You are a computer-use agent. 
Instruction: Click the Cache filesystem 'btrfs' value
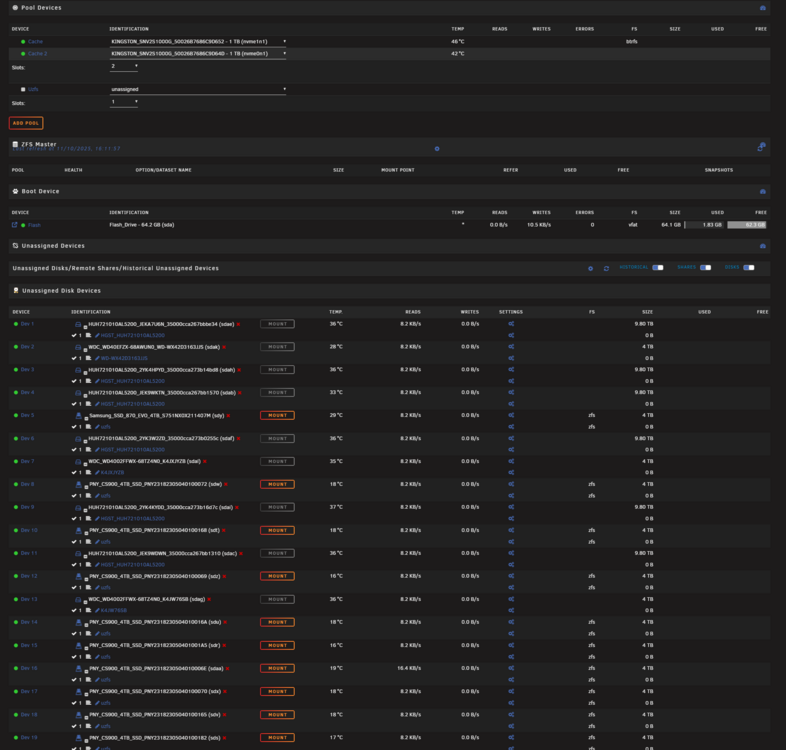(632, 42)
